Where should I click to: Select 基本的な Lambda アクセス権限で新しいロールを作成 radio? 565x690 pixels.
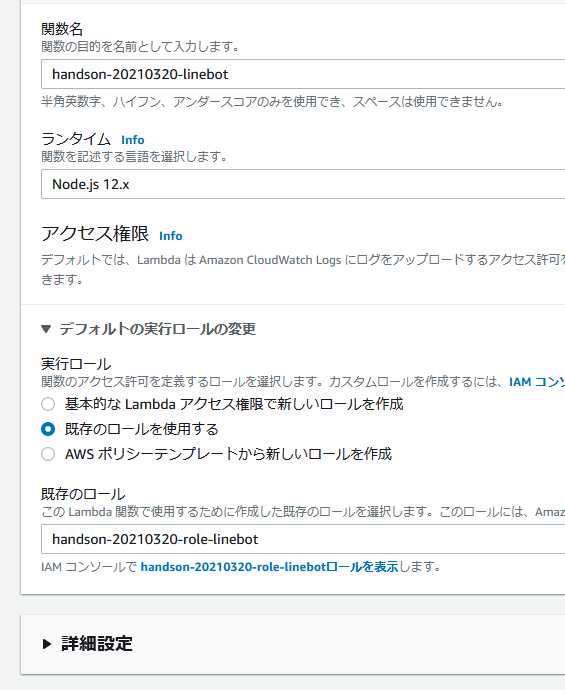pyautogui.click(x=48, y=404)
